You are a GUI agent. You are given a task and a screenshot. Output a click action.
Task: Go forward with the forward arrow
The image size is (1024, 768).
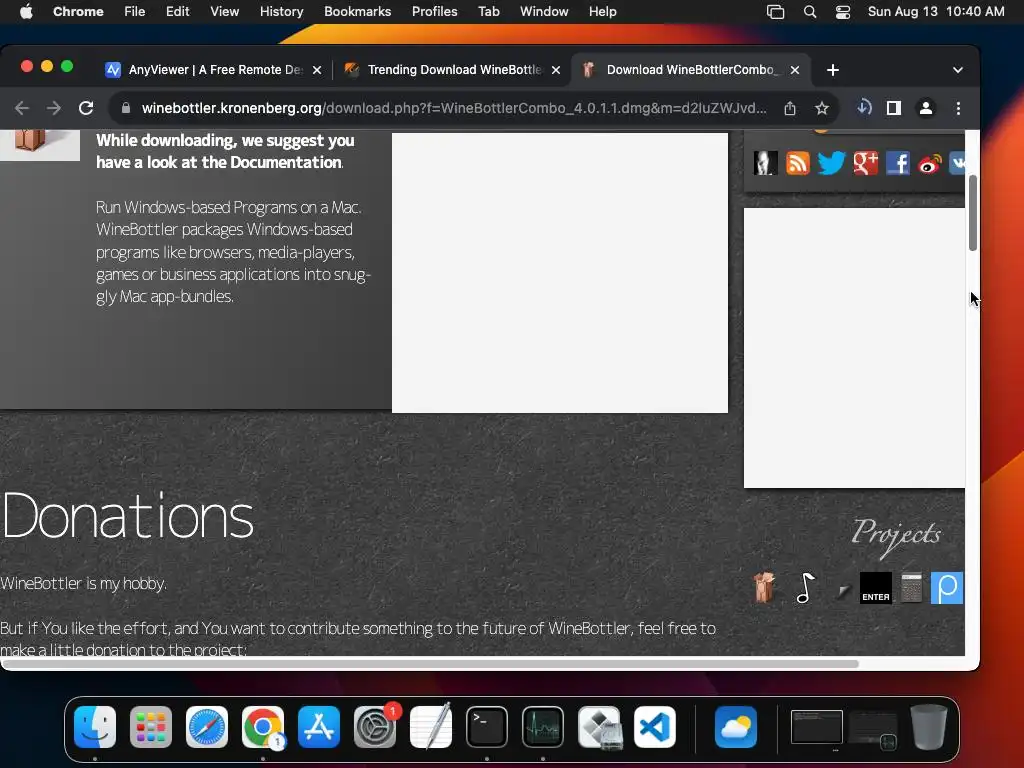[x=54, y=108]
